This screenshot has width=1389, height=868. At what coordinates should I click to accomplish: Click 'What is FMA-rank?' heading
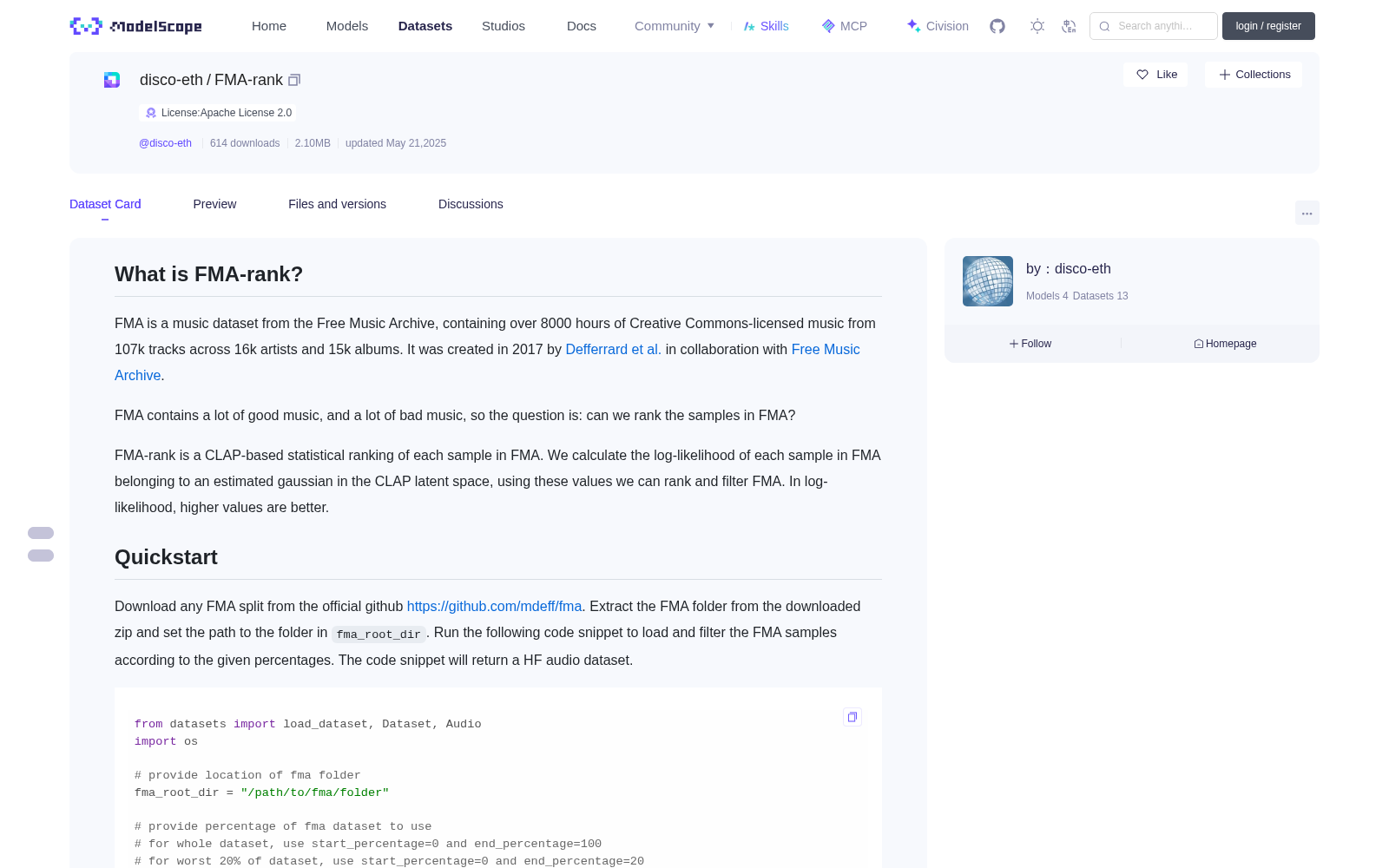(x=208, y=274)
